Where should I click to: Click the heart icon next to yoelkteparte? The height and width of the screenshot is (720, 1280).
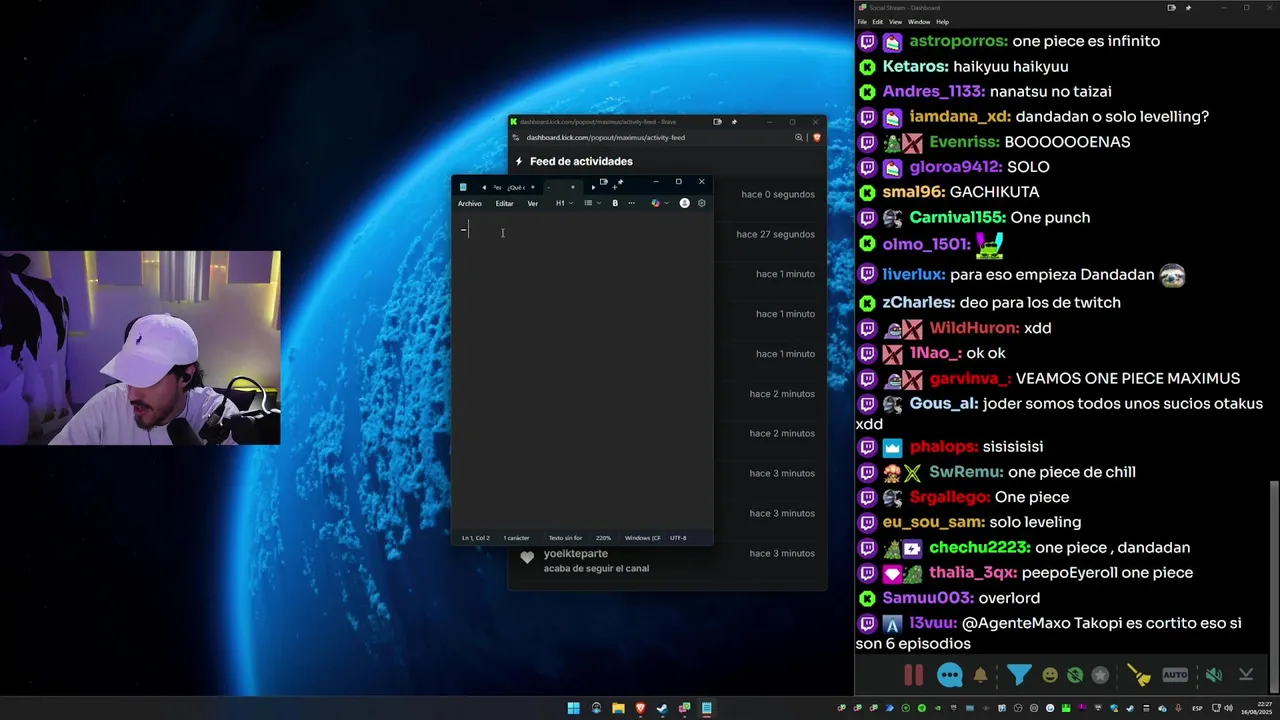click(527, 558)
